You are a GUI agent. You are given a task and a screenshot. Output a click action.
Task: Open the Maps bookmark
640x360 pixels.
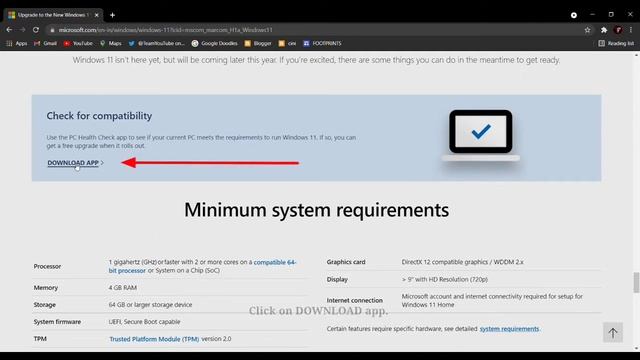pos(111,43)
